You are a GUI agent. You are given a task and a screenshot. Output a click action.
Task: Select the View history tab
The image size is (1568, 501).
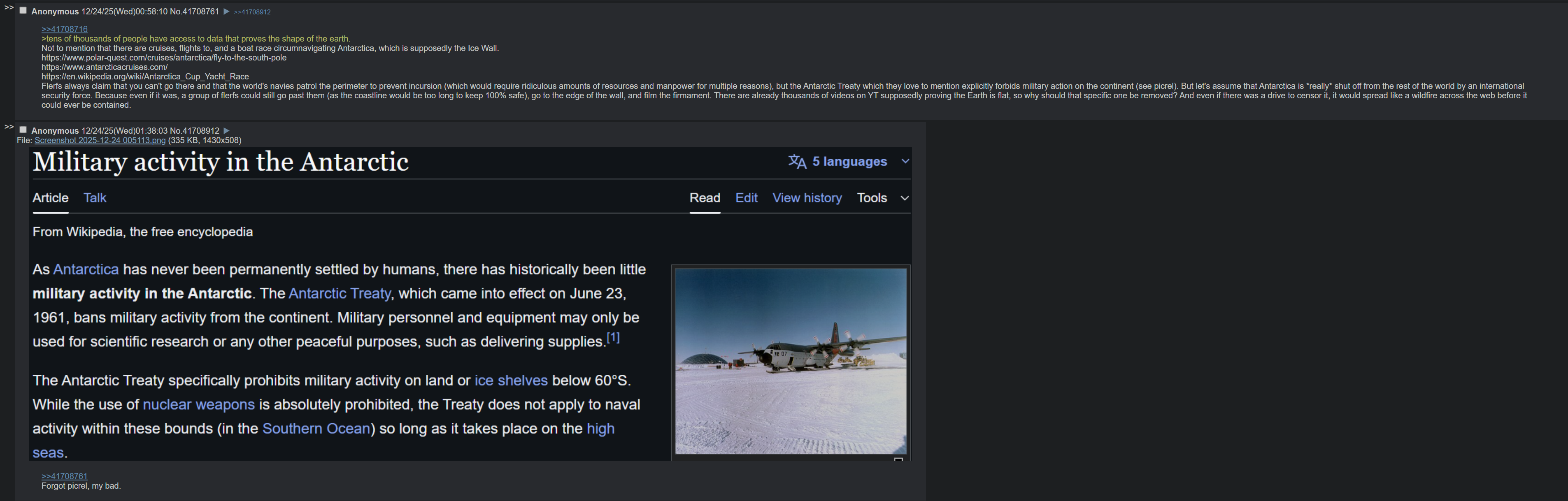click(807, 198)
